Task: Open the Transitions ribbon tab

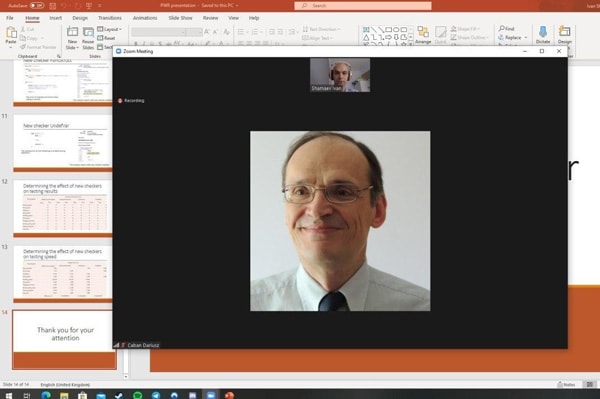Action: pyautogui.click(x=110, y=18)
